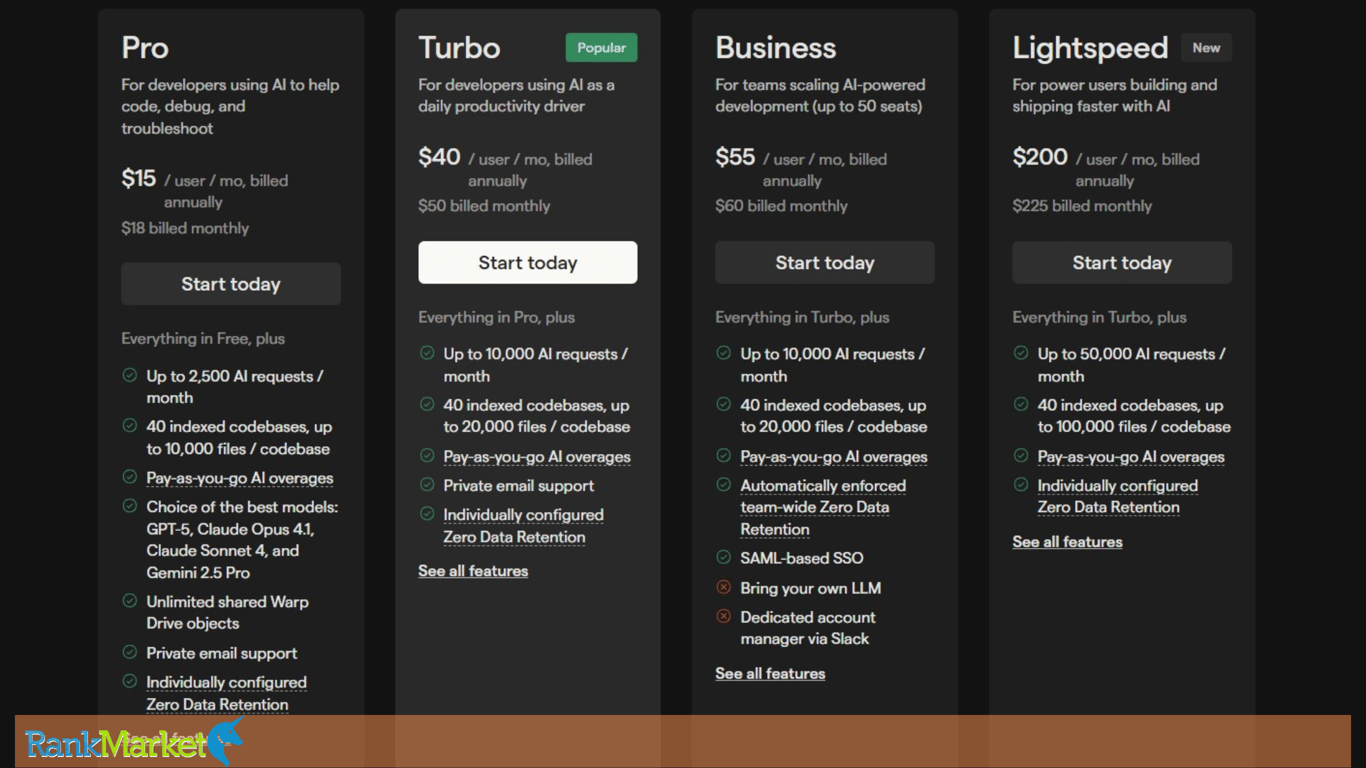The height and width of the screenshot is (768, 1366).
Task: Click check icon beside SAML-based SSO
Action: tap(724, 557)
